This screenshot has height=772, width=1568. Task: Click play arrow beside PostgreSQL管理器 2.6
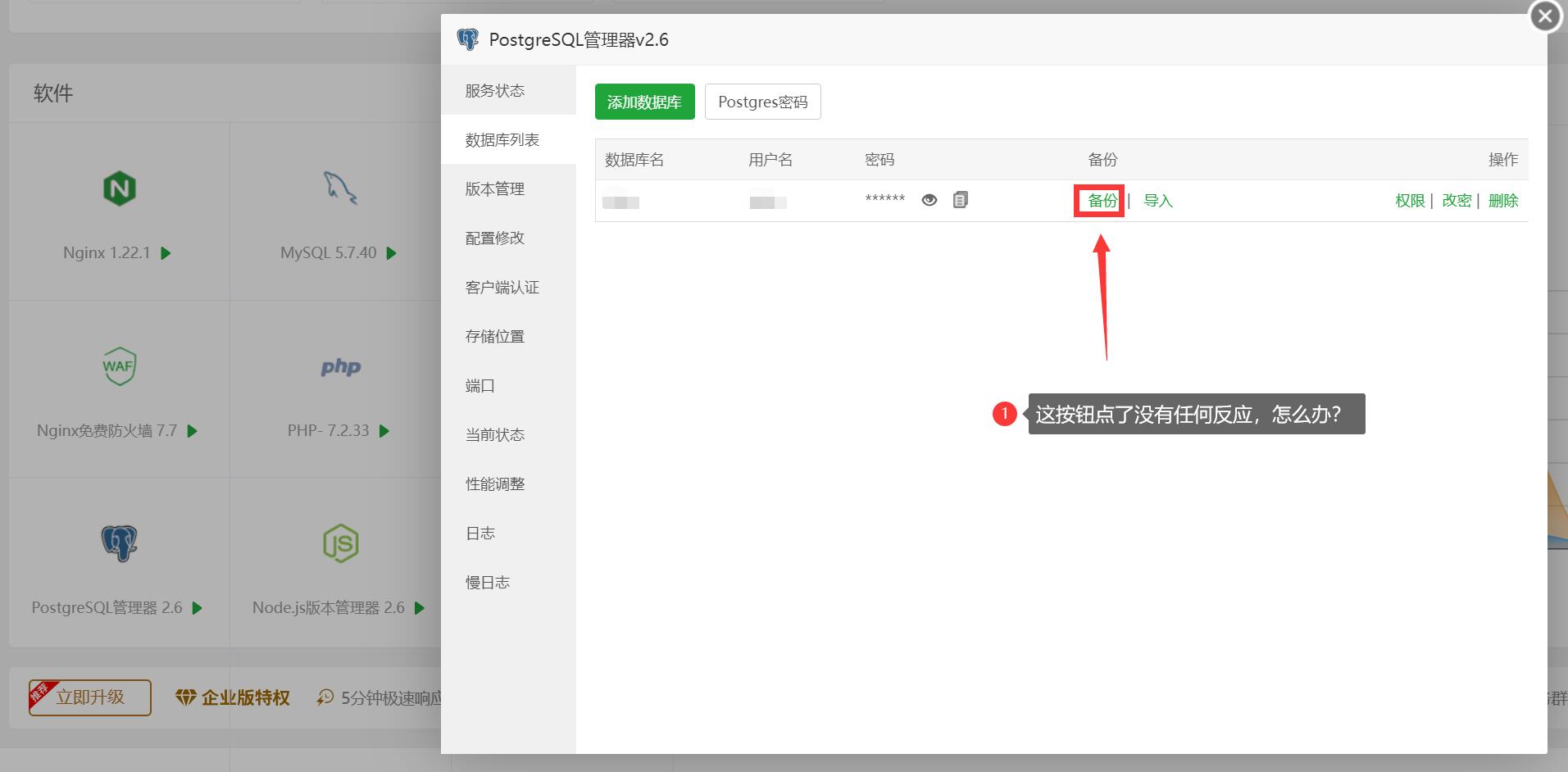point(198,608)
